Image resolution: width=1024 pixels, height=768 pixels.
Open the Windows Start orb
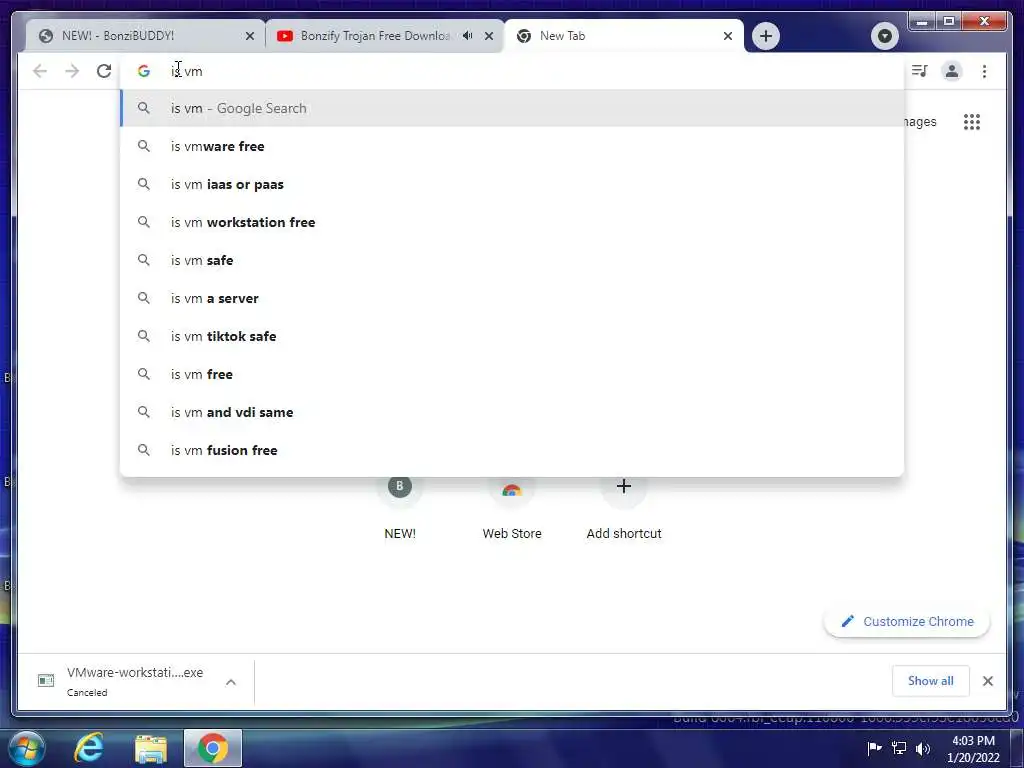[27, 748]
